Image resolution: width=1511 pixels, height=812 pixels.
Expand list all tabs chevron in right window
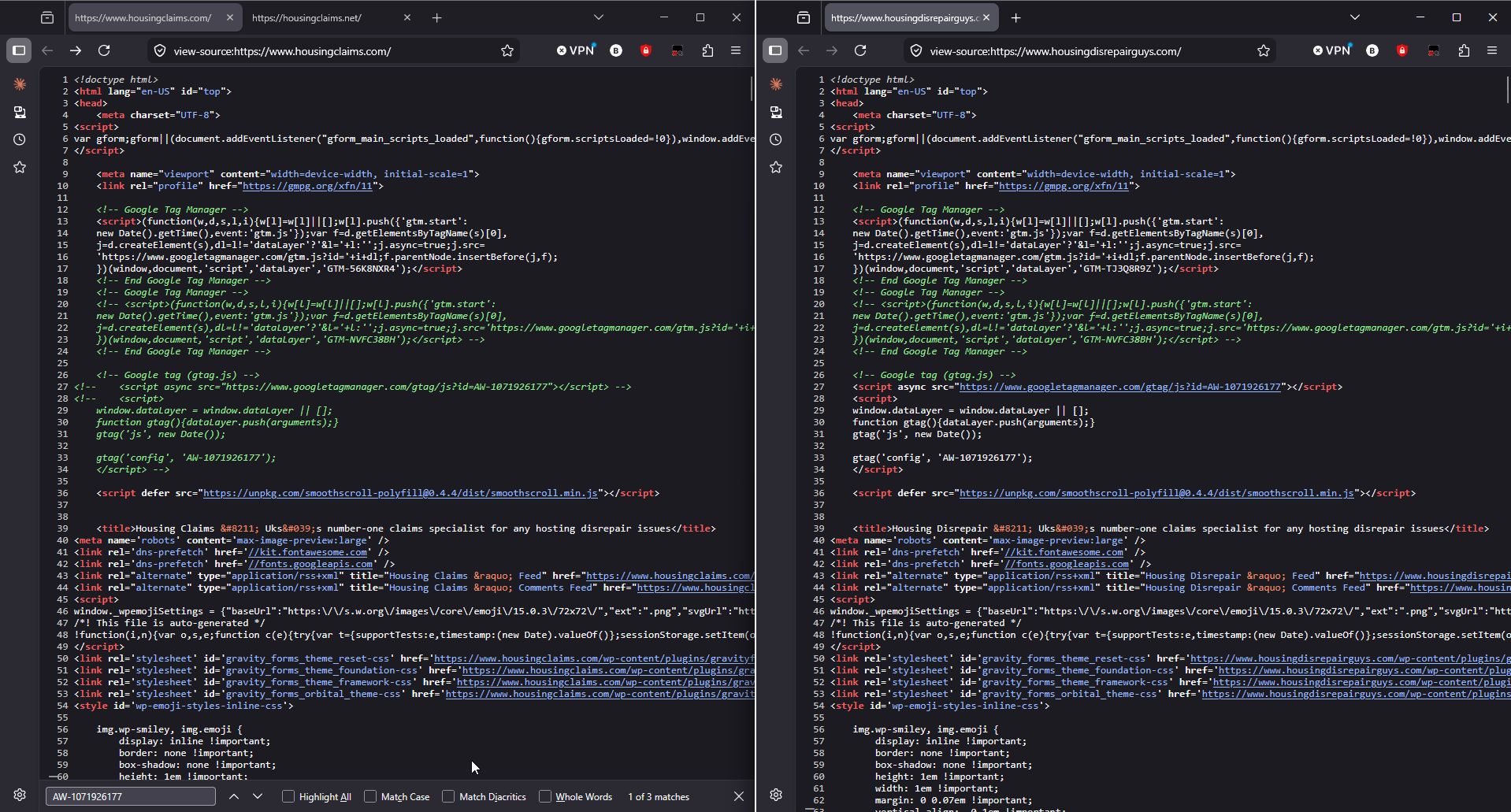coord(1355,17)
